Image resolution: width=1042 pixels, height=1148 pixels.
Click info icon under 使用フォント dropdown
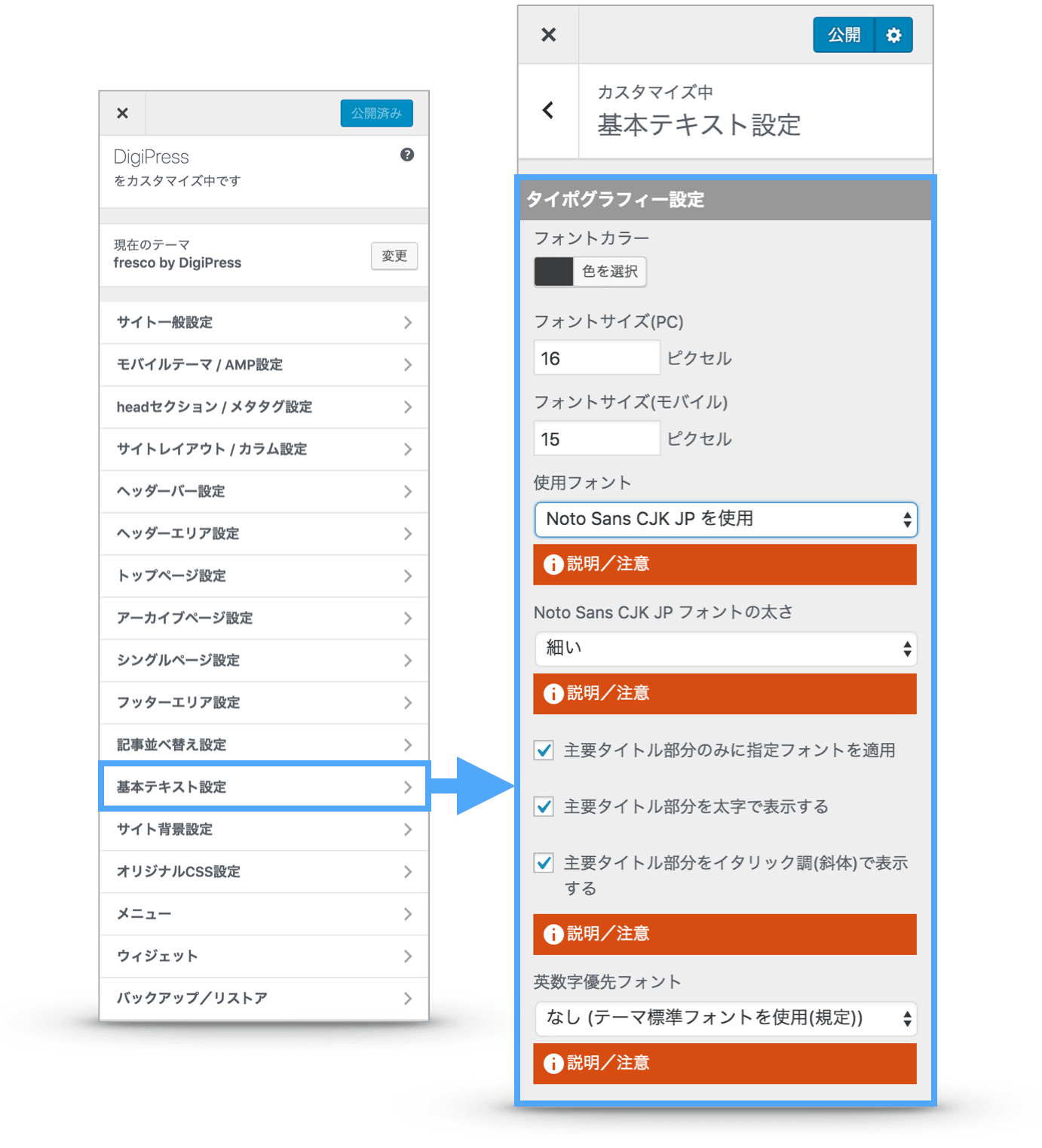pyautogui.click(x=553, y=564)
